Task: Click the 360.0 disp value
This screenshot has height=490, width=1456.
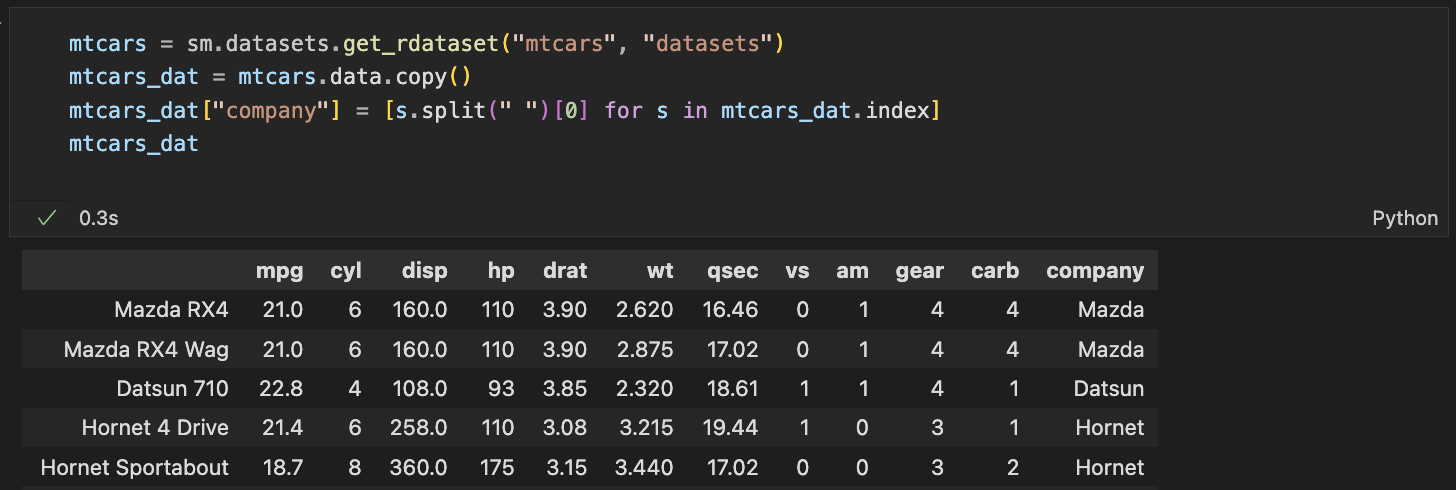Action: click(418, 467)
